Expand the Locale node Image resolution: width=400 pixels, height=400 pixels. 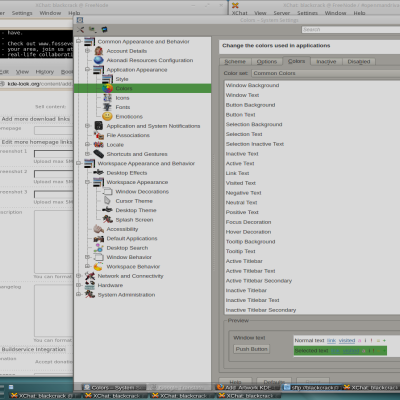coord(87,144)
